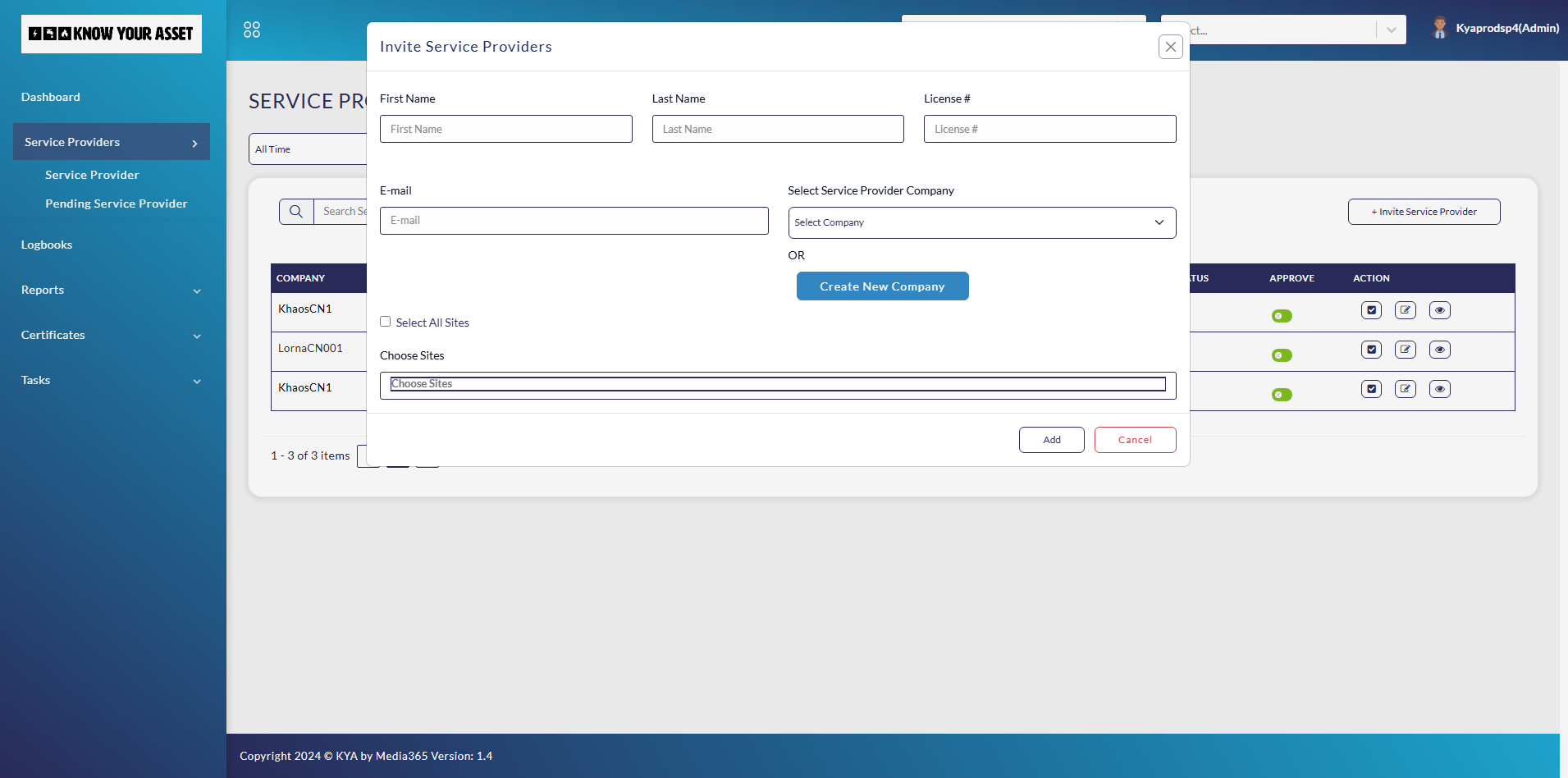Click the Choose Sites field
Image resolution: width=1568 pixels, height=778 pixels.
(777, 384)
